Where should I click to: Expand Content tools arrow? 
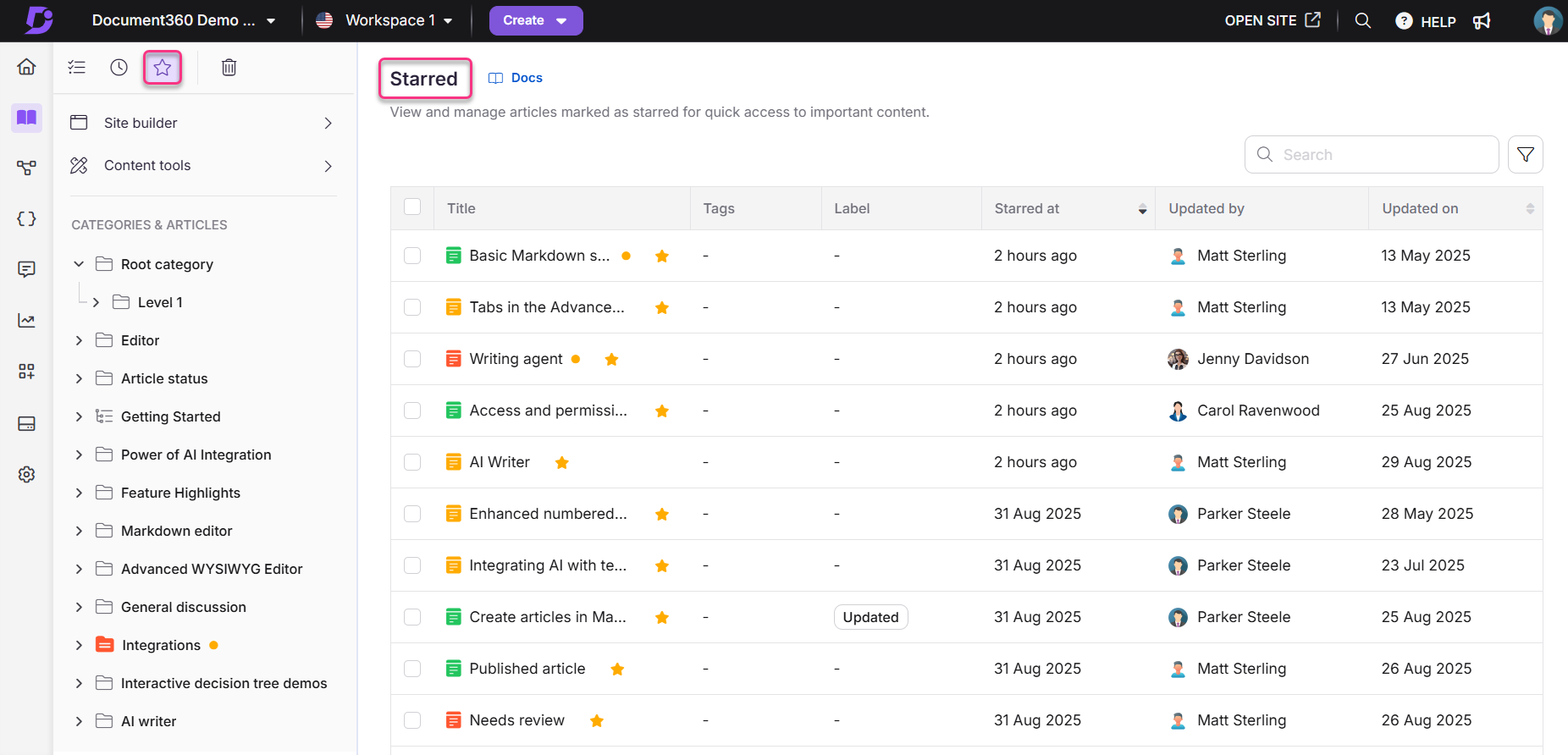pyautogui.click(x=329, y=166)
